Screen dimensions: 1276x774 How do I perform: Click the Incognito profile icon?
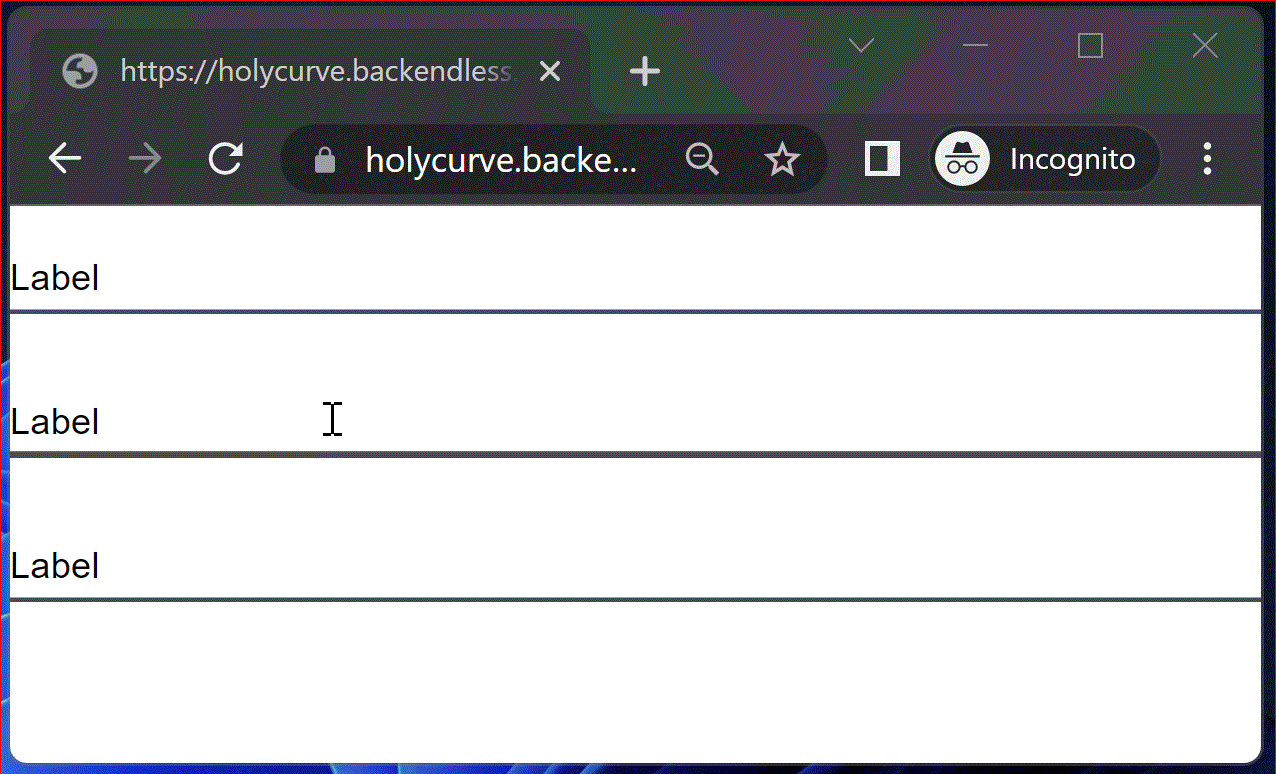pyautogui.click(x=962, y=158)
